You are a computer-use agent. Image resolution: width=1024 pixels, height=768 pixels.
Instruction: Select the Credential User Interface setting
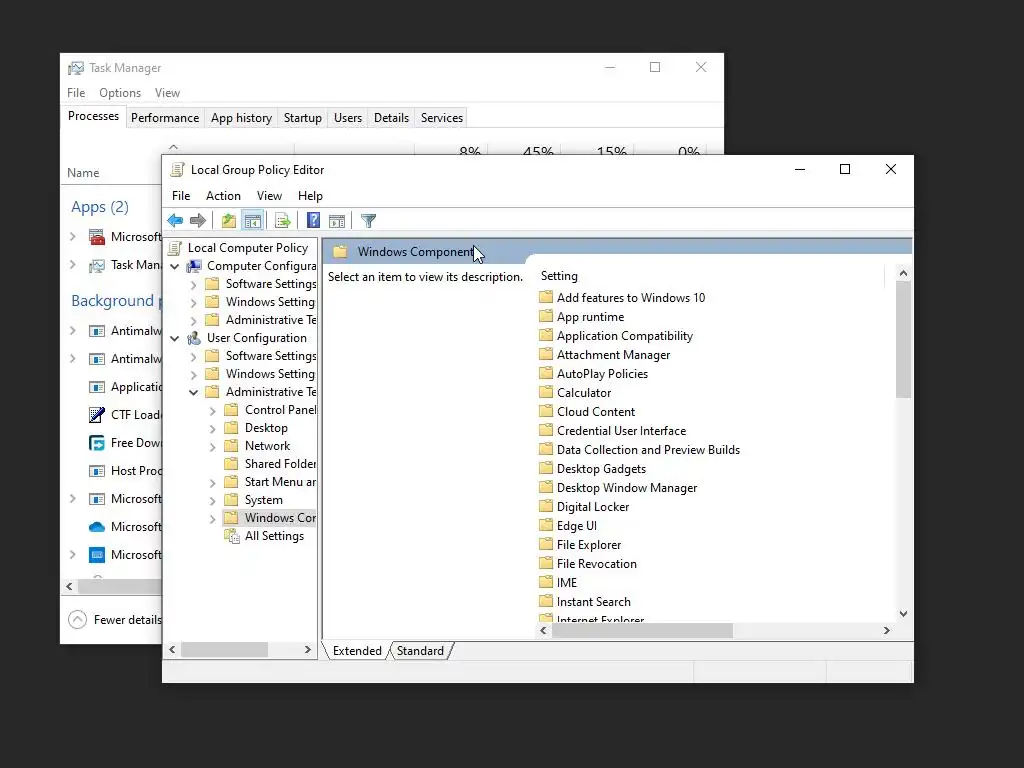pyautogui.click(x=613, y=430)
